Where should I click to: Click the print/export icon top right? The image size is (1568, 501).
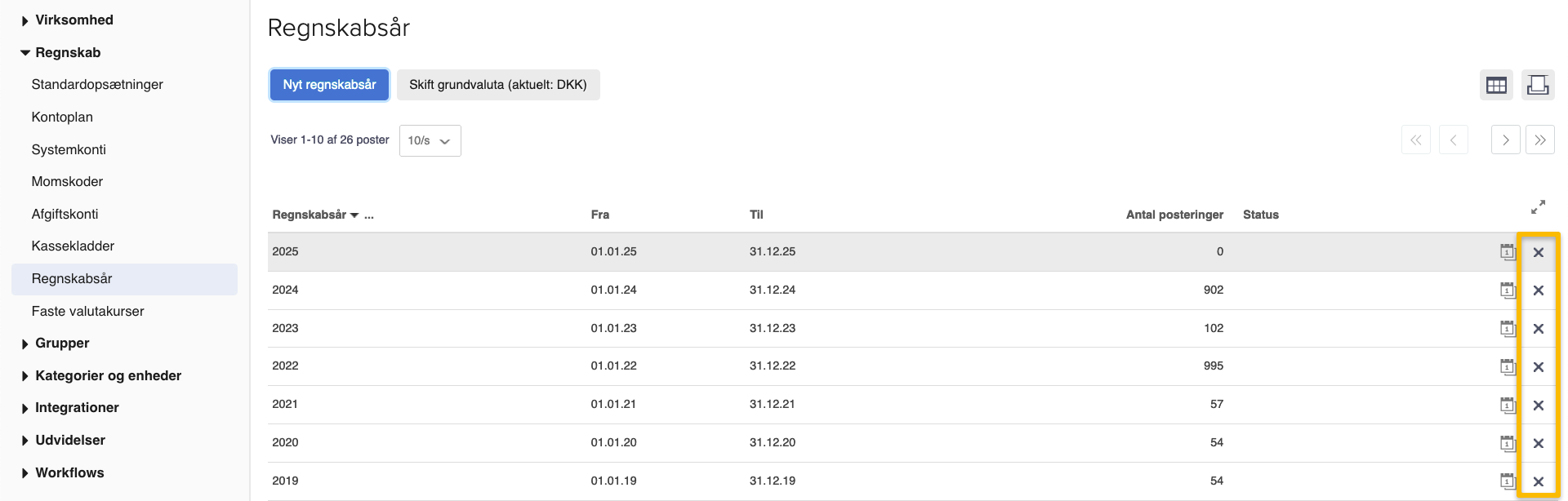1538,85
